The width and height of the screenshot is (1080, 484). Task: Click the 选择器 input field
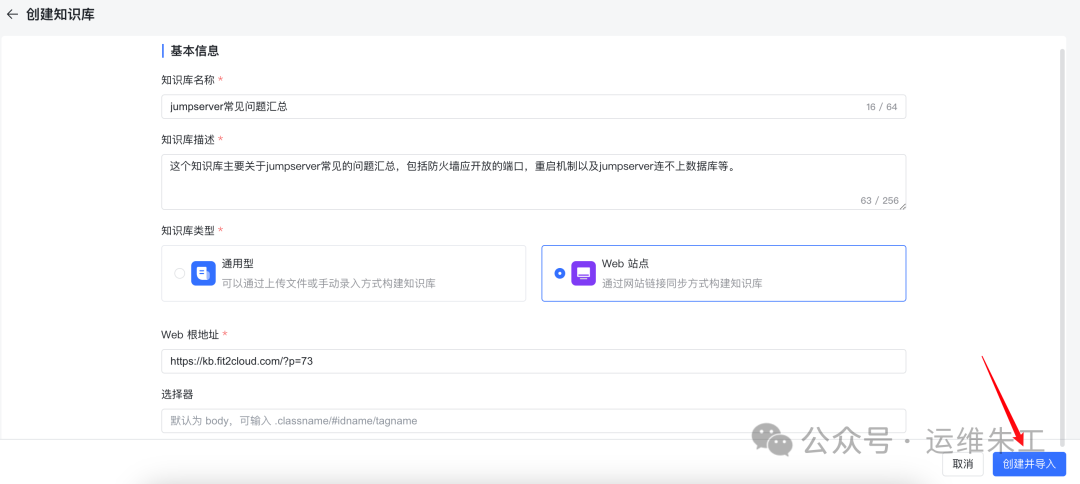534,421
